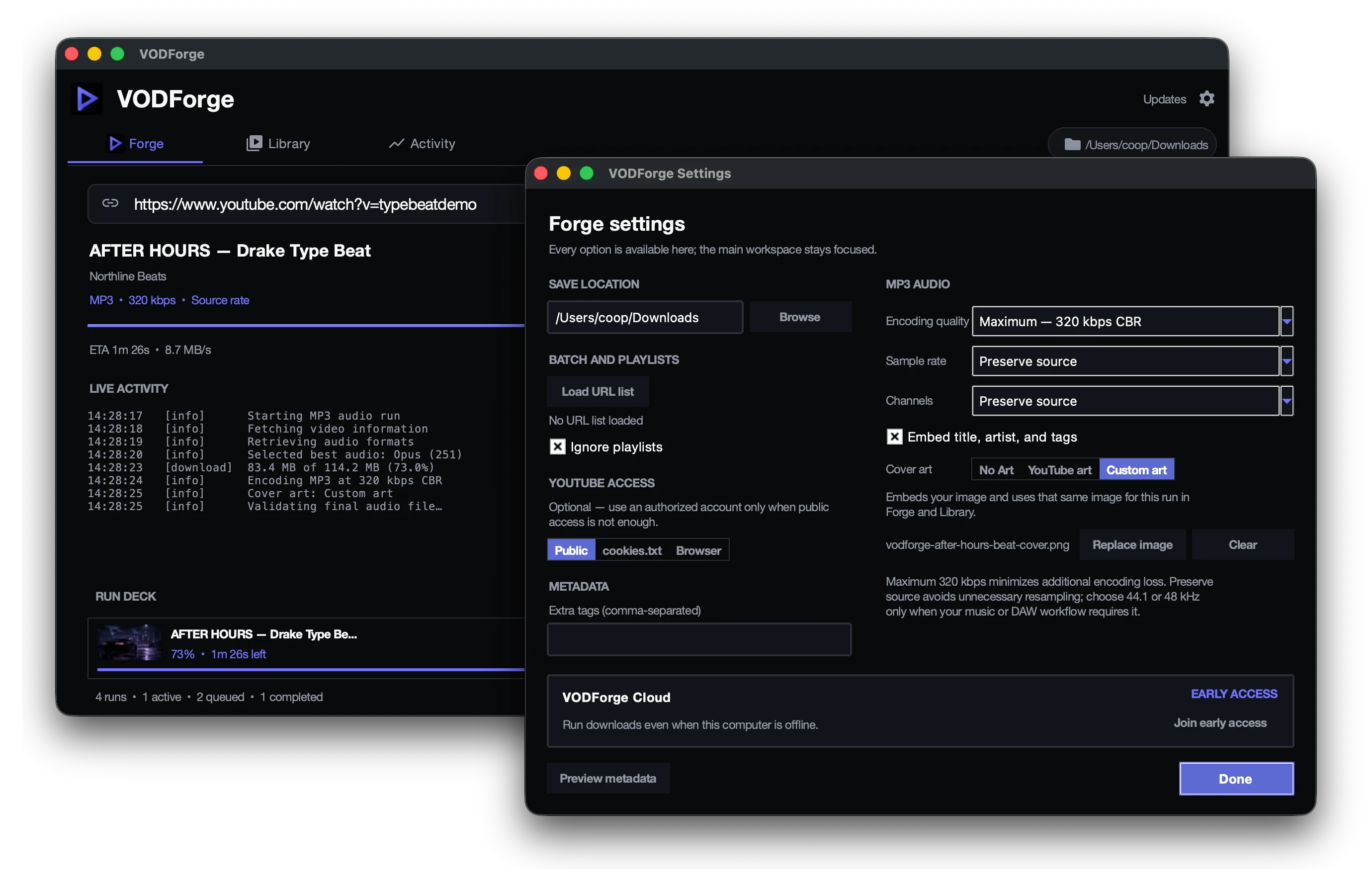Choose Browser YouTube access mode
The width and height of the screenshot is (1372, 889).
pos(698,550)
